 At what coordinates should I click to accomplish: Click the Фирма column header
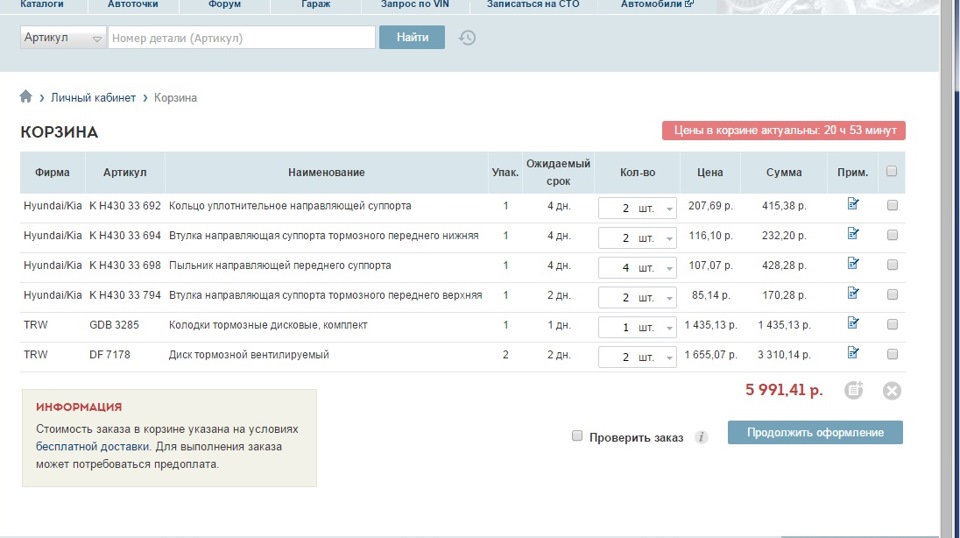coord(52,173)
